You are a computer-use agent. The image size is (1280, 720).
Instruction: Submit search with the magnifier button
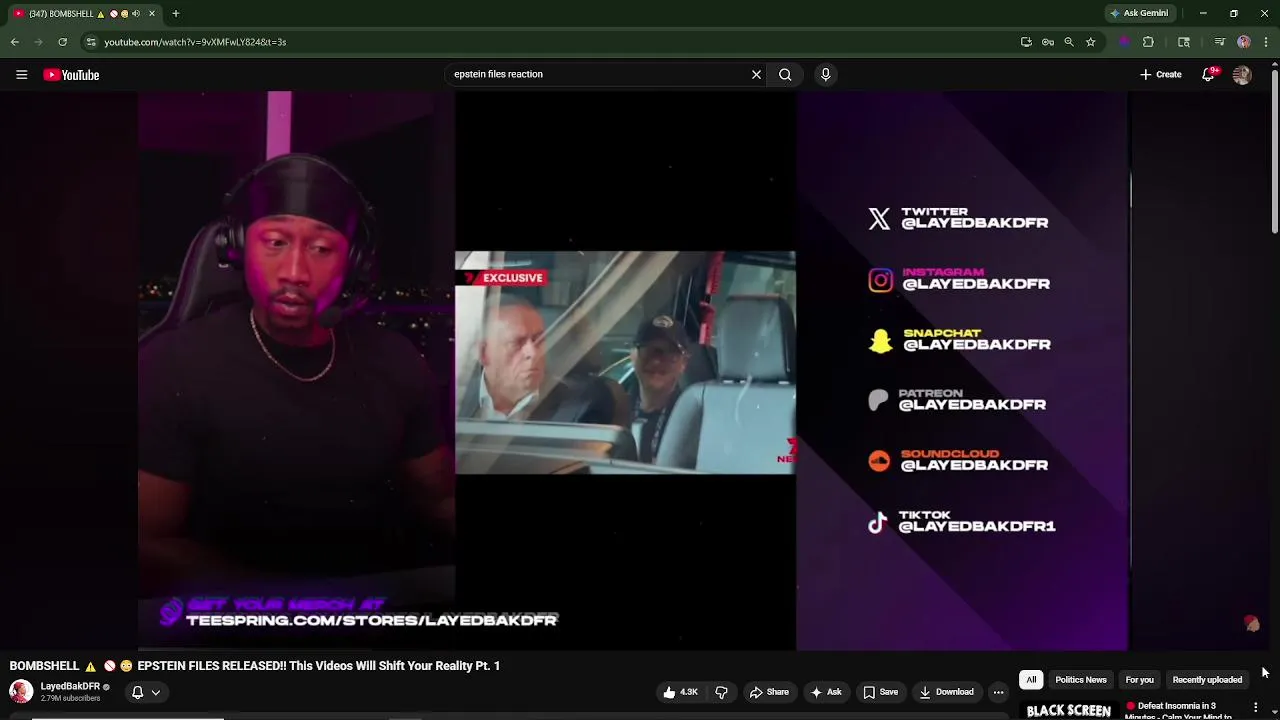(x=785, y=74)
